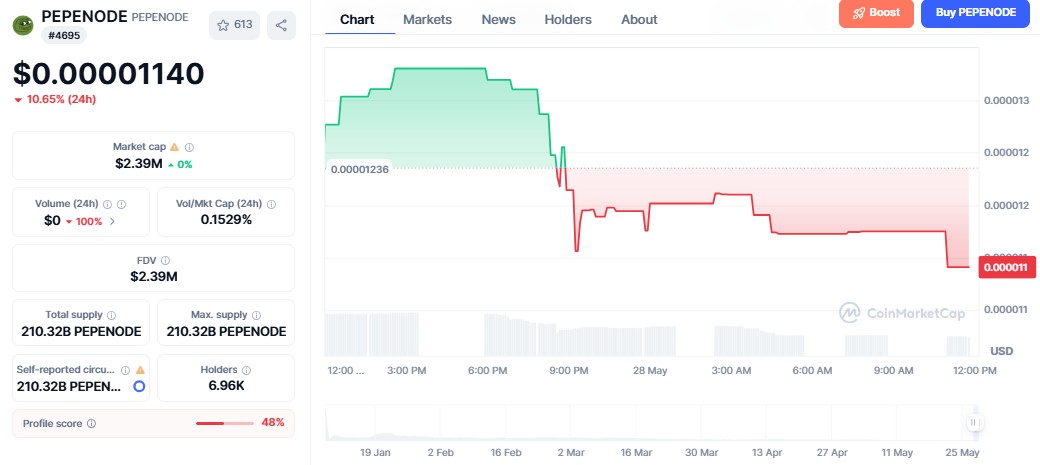1040x465 pixels.
Task: Click the 0.1529% Vol/Mkt Cap value
Action: [x=226, y=220]
